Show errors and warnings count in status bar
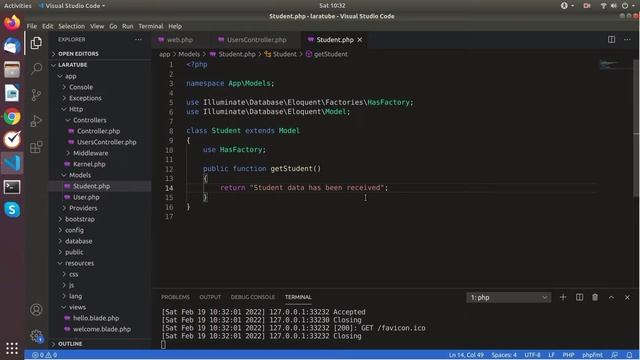This screenshot has height=360, width=640. coord(44,355)
